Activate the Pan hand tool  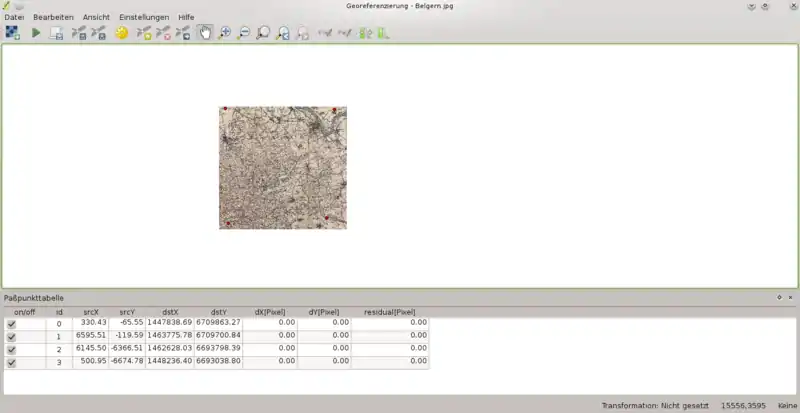pos(205,33)
